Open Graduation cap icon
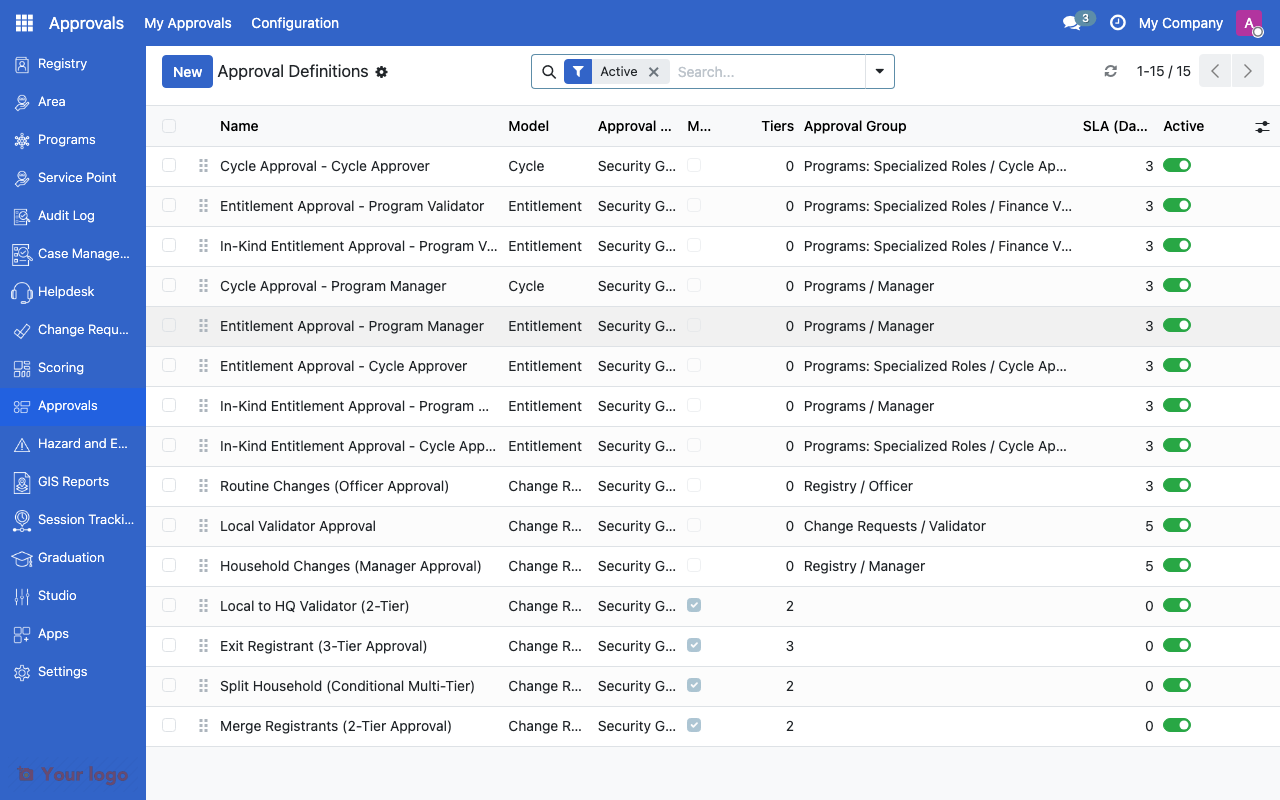 [22, 558]
